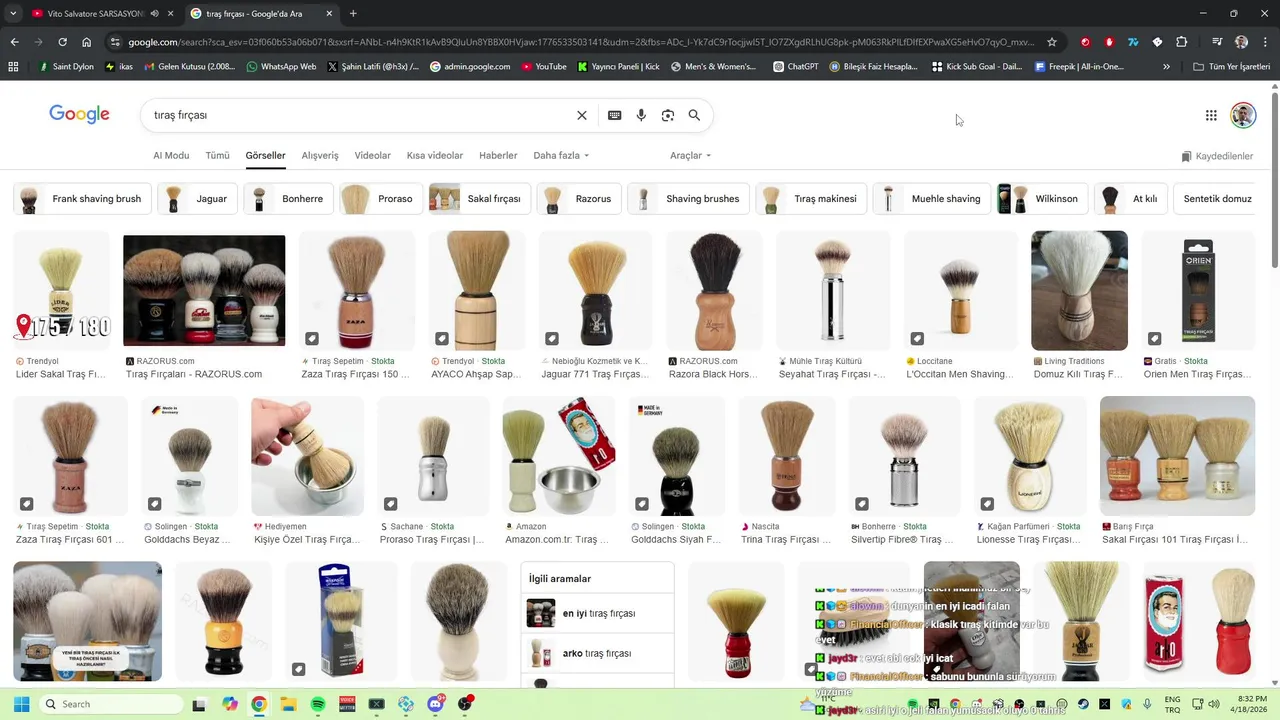
Task: Open the Windows Start menu
Action: (x=21, y=704)
